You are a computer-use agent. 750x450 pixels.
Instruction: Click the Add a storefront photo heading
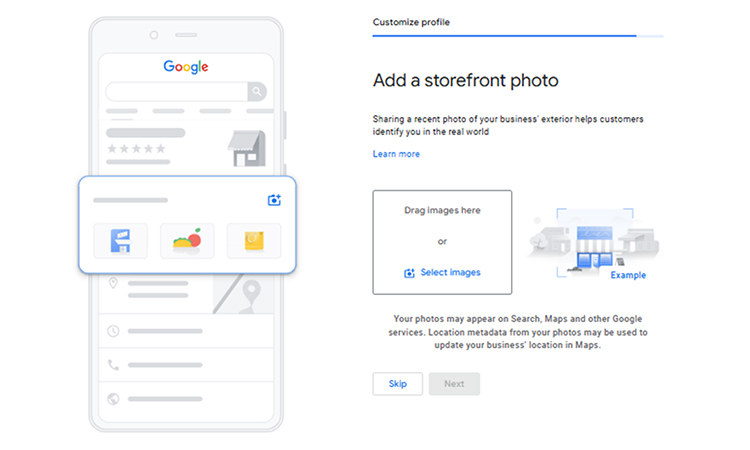coord(465,80)
